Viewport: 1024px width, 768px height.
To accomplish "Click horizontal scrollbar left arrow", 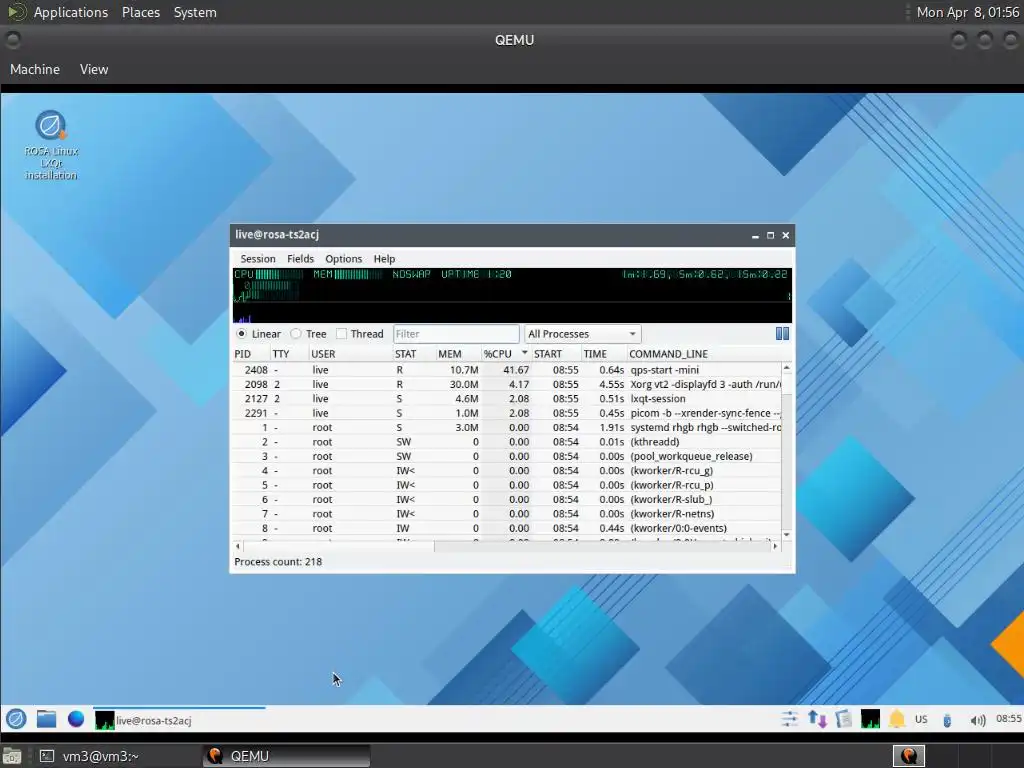I will [238, 546].
